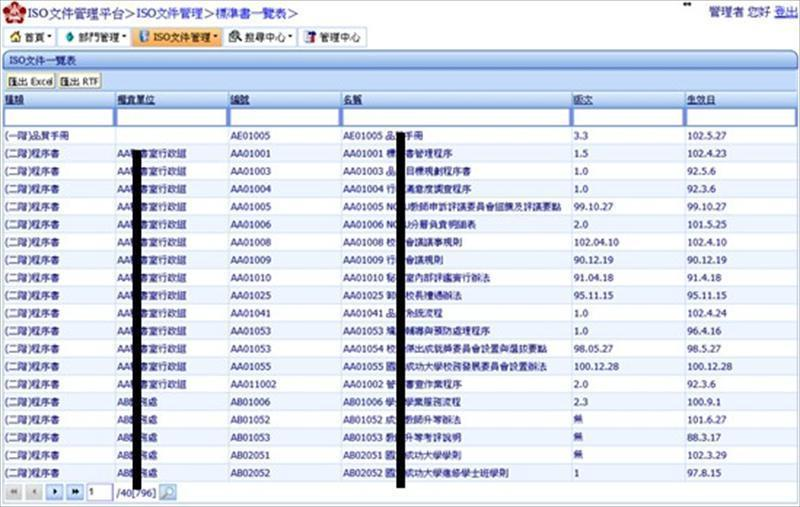Select AA011002 in the 編號 column
Image resolution: width=800 pixels, height=507 pixels.
click(x=253, y=384)
